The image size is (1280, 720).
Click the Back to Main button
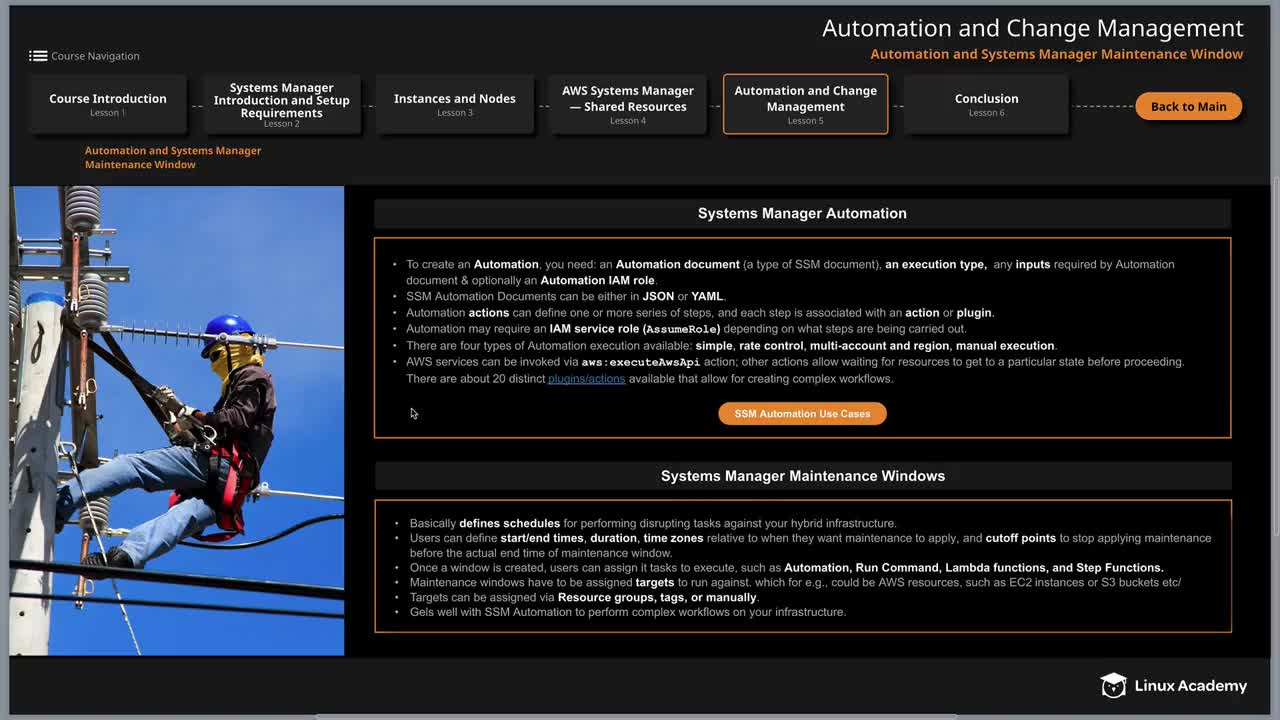pyautogui.click(x=1188, y=106)
